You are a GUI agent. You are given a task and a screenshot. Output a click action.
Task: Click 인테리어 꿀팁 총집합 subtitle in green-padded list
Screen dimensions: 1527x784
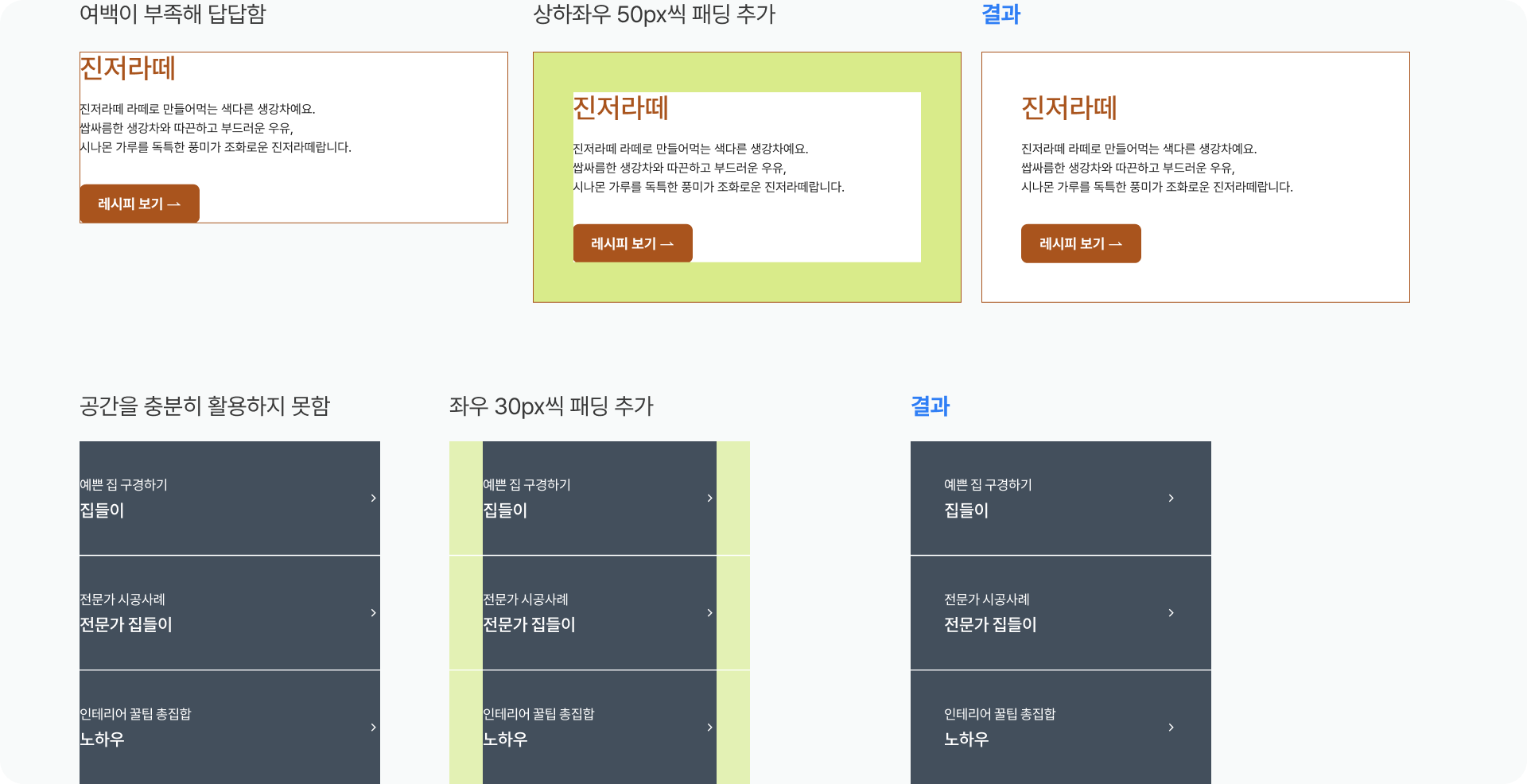point(538,714)
